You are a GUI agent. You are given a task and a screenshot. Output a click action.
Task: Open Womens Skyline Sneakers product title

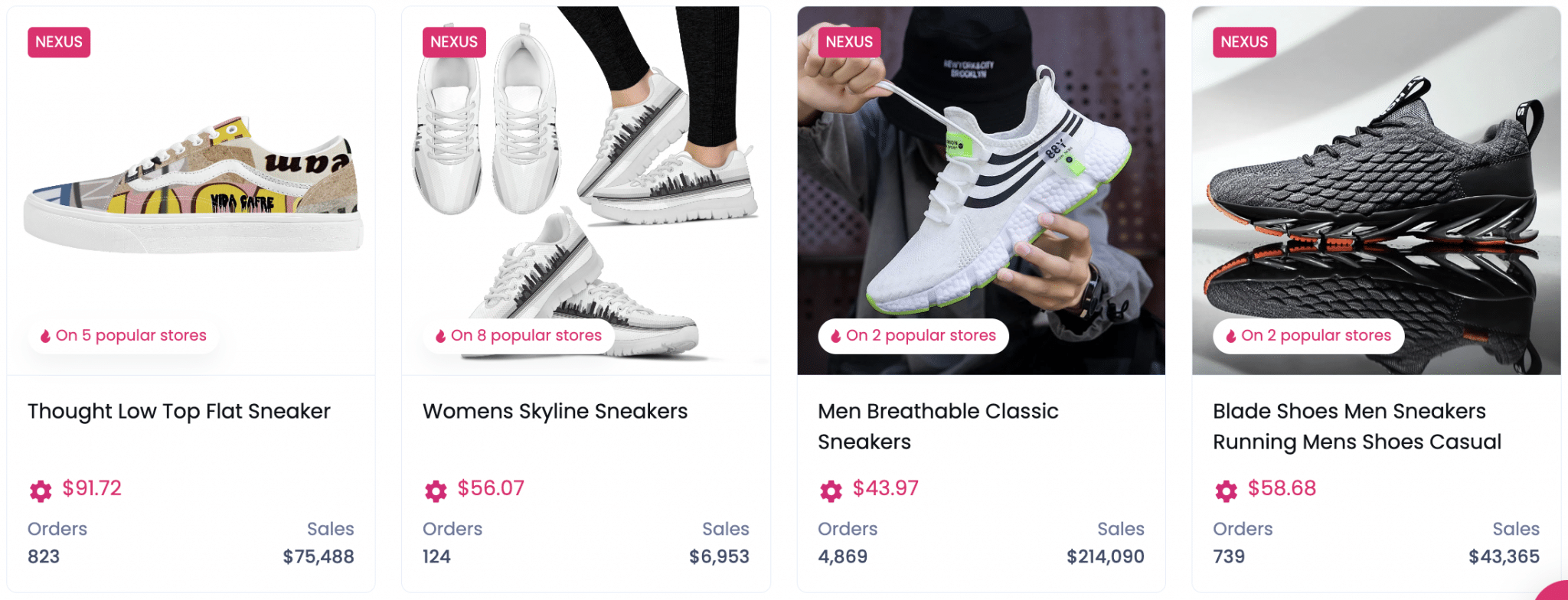(x=555, y=412)
